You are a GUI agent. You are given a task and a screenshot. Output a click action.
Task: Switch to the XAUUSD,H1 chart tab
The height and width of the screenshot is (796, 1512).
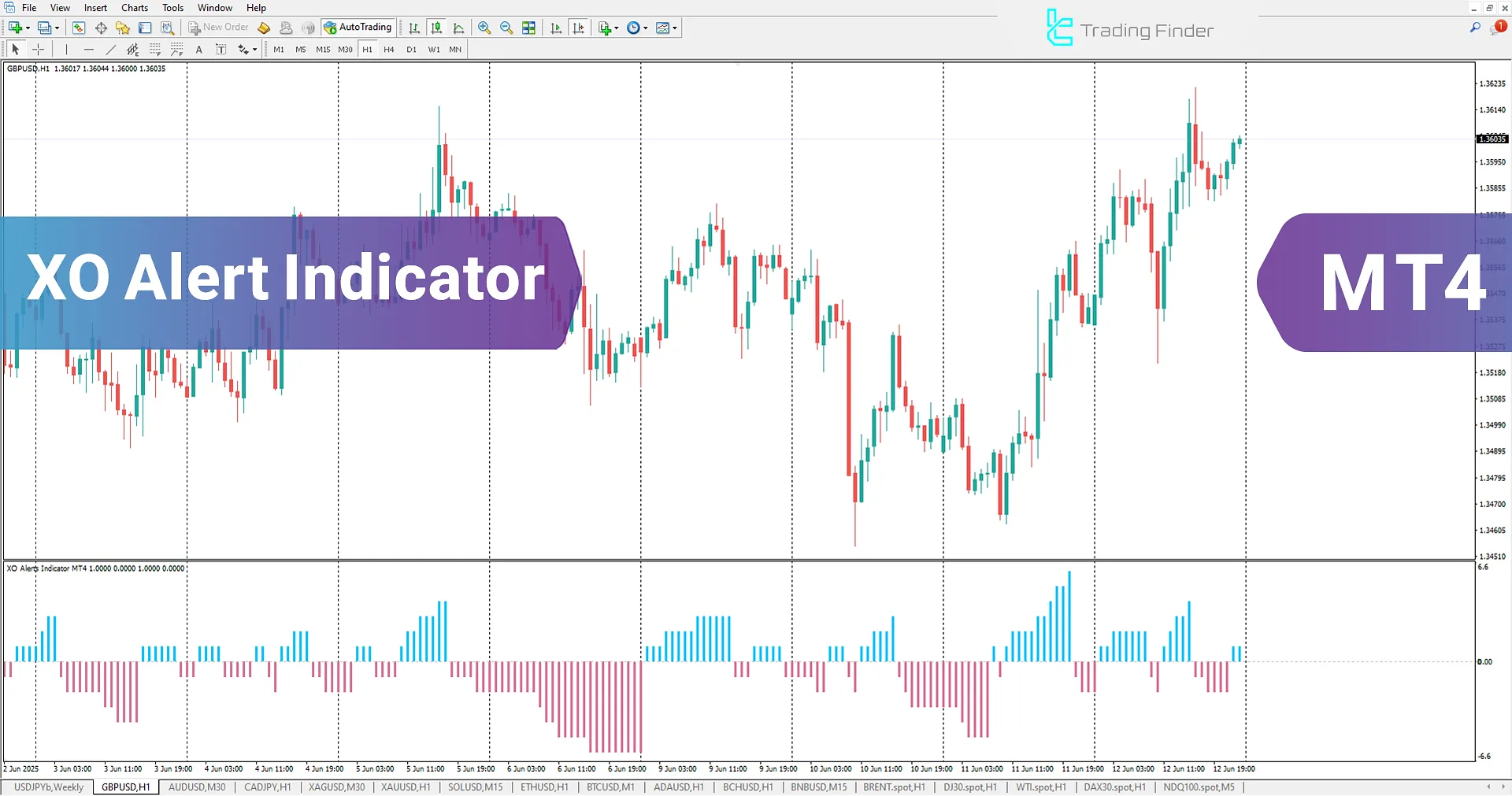(406, 787)
